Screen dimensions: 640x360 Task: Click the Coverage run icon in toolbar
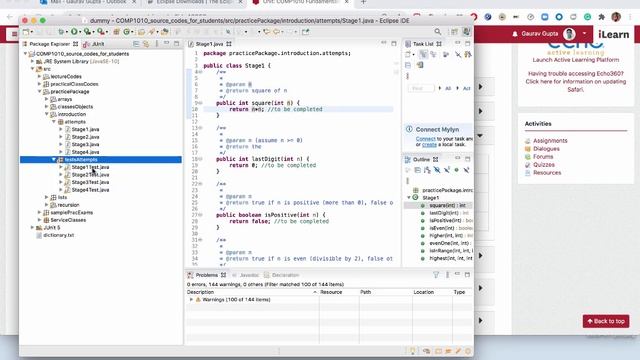(x=87, y=31)
